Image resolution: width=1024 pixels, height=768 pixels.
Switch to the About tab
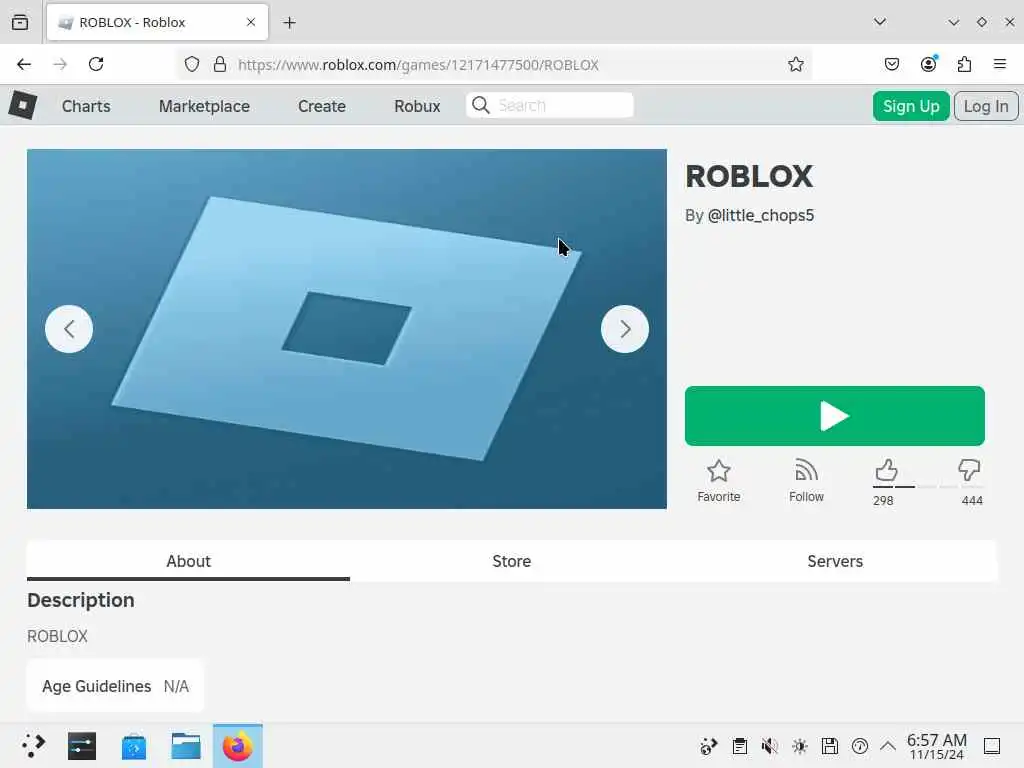click(188, 561)
